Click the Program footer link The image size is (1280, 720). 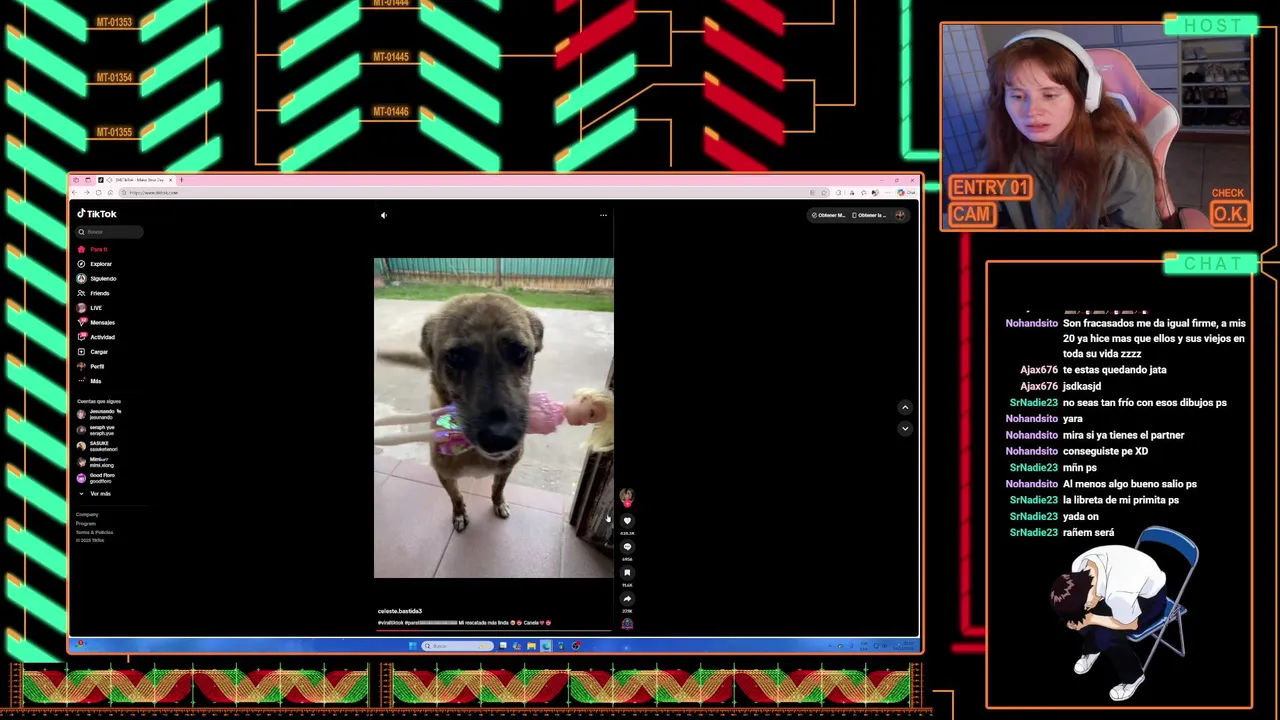(86, 523)
